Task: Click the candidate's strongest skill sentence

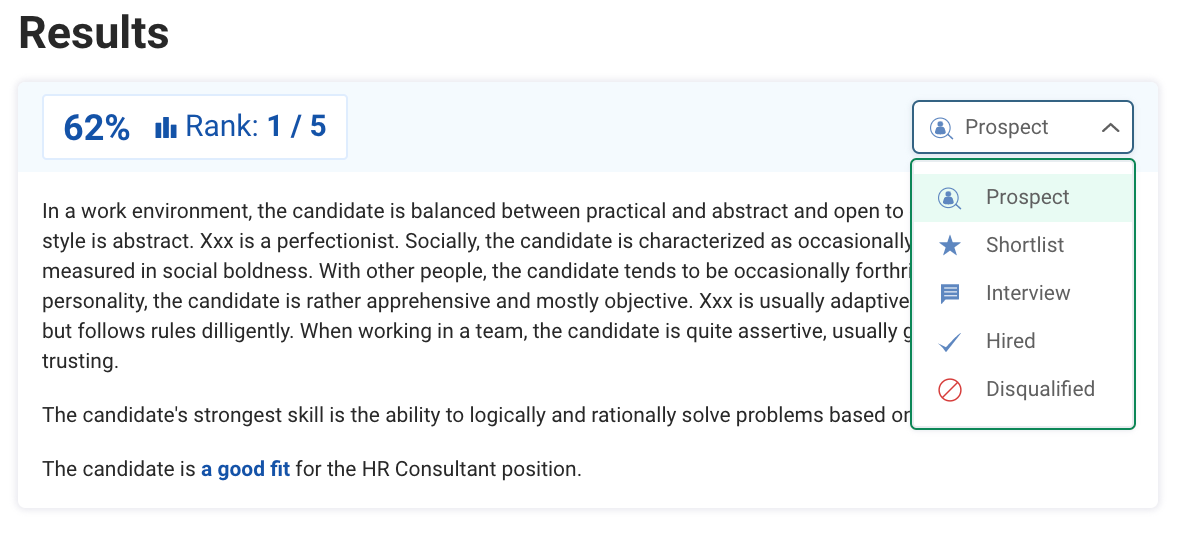Action: (x=470, y=415)
